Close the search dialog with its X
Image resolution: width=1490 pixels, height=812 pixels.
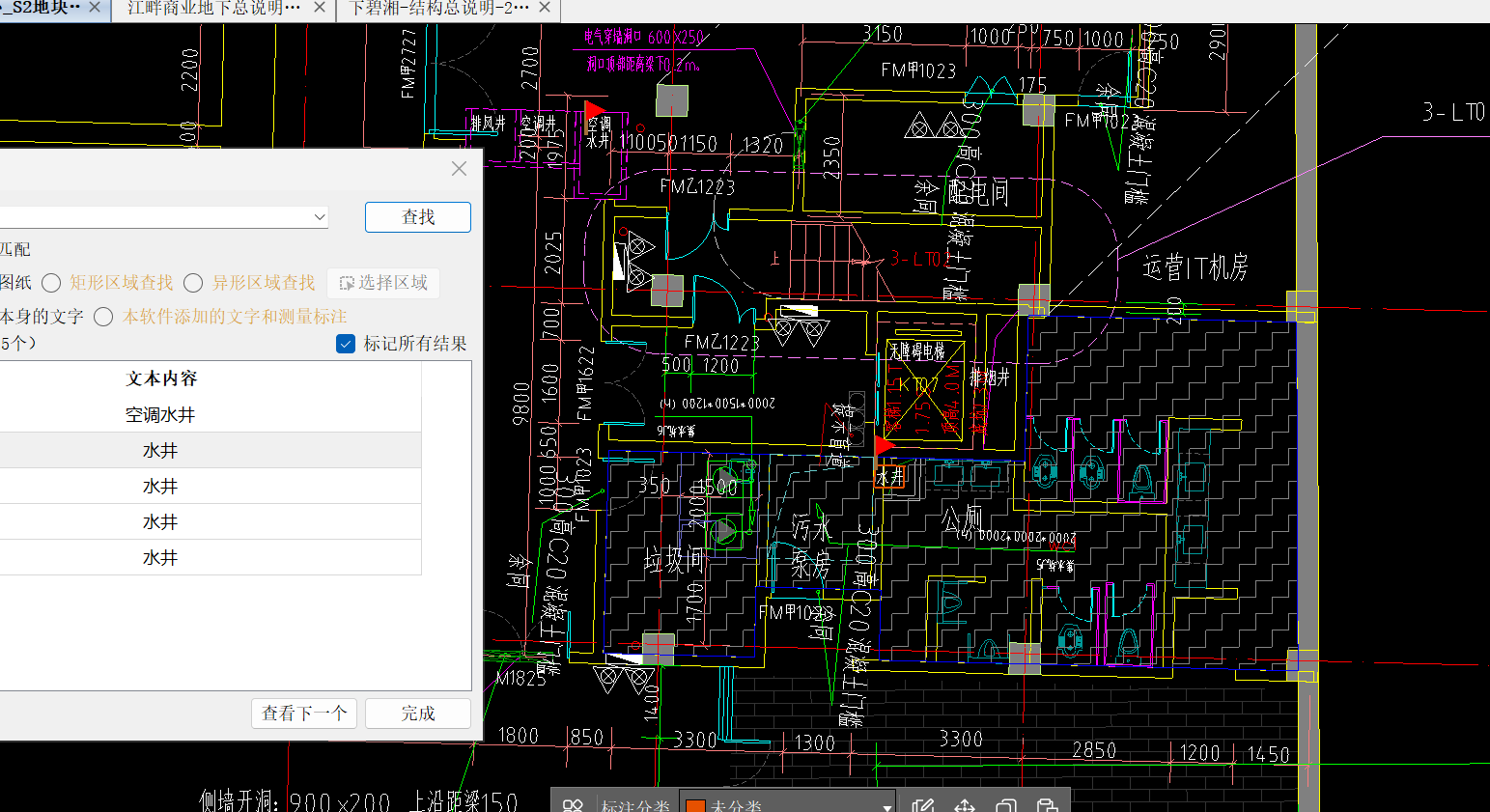point(459,168)
